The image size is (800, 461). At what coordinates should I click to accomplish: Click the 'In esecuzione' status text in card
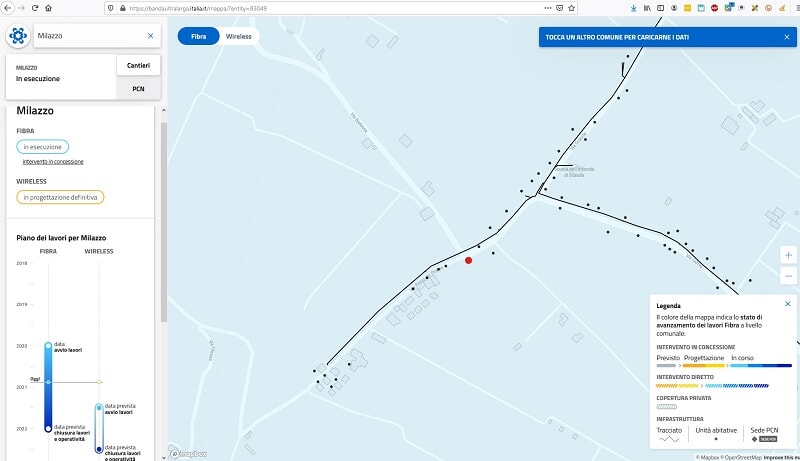coord(38,79)
